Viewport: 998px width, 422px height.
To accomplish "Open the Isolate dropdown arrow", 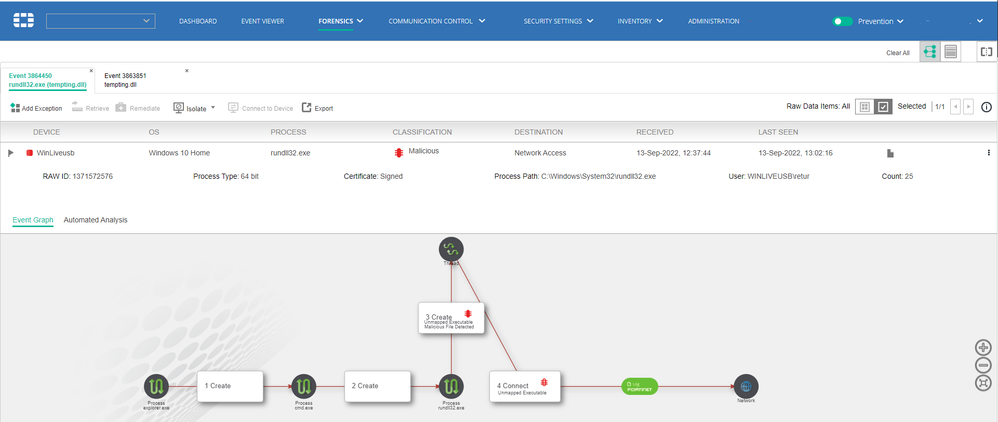I will [x=213, y=108].
